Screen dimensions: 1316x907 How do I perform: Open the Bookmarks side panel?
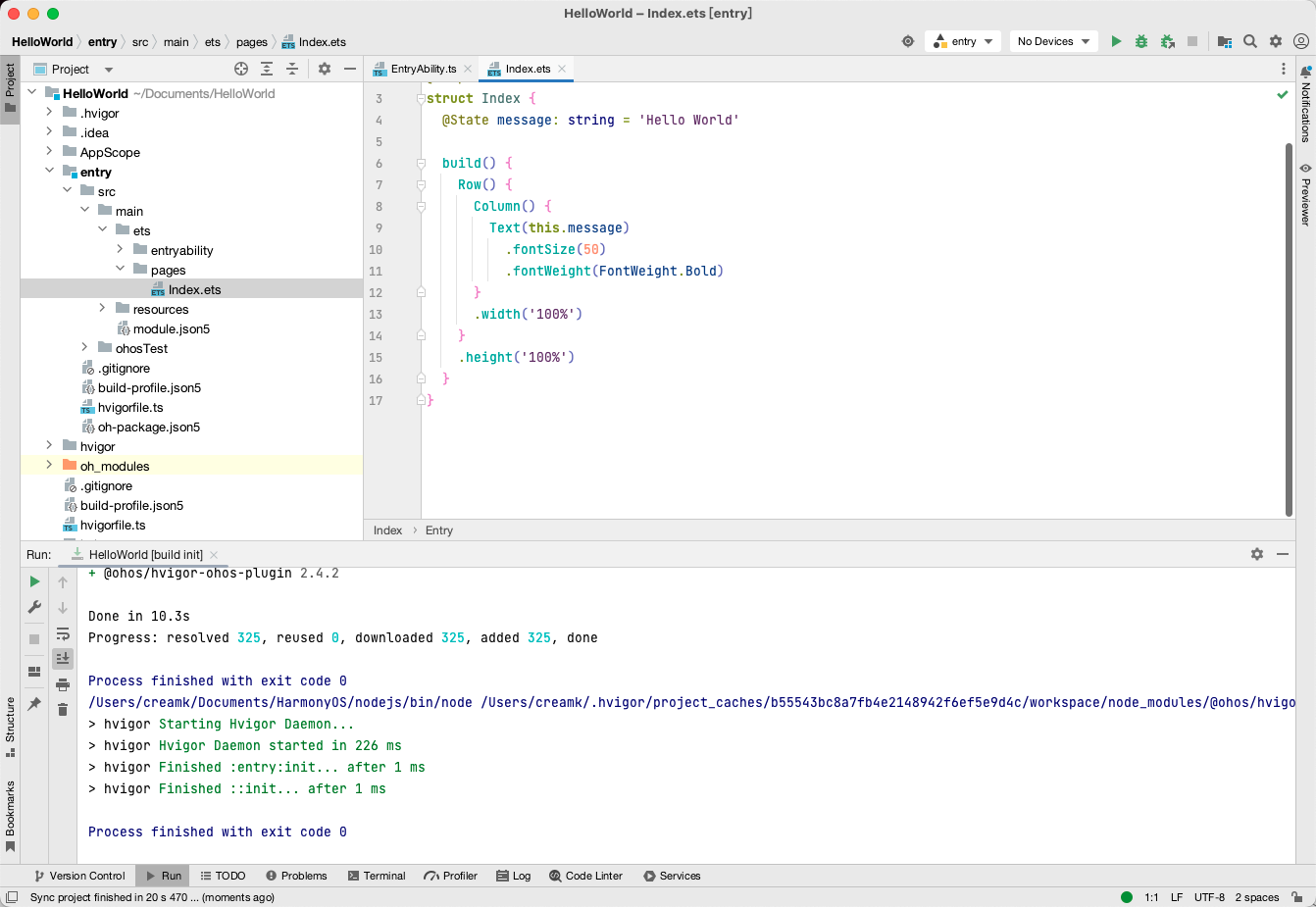(x=10, y=817)
